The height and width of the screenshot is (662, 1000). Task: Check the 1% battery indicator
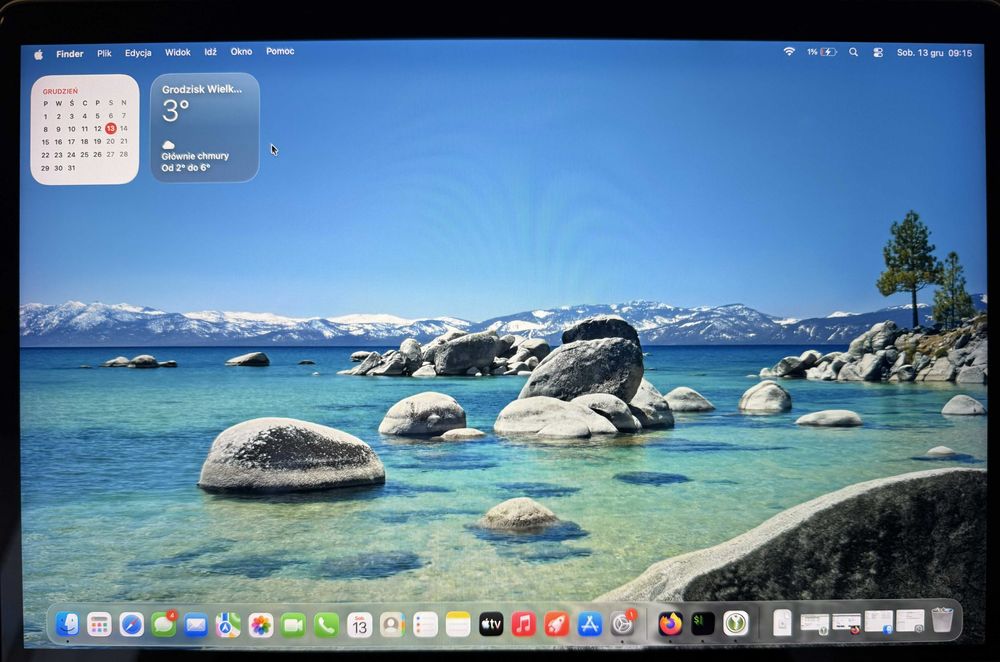coord(821,52)
